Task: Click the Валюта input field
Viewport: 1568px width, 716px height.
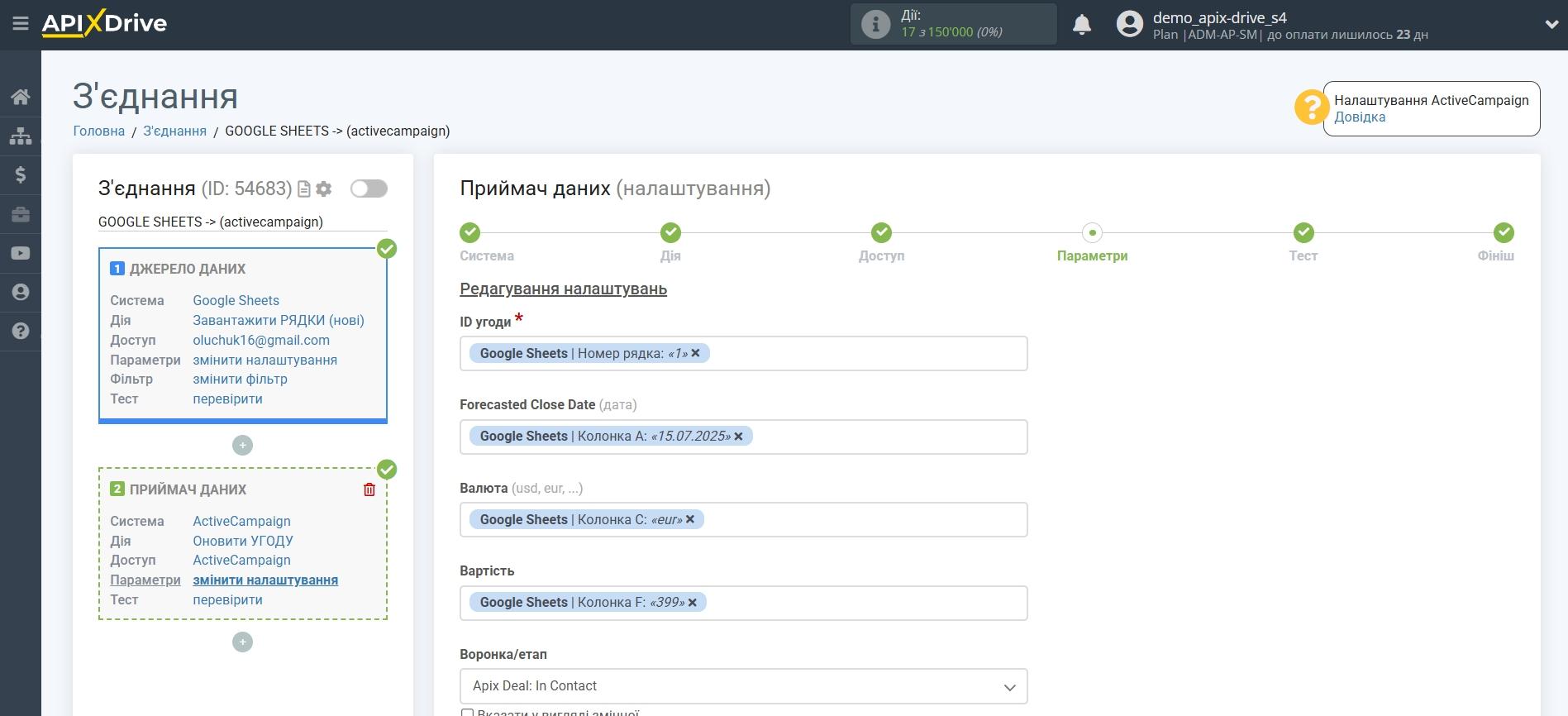Action: (x=744, y=520)
